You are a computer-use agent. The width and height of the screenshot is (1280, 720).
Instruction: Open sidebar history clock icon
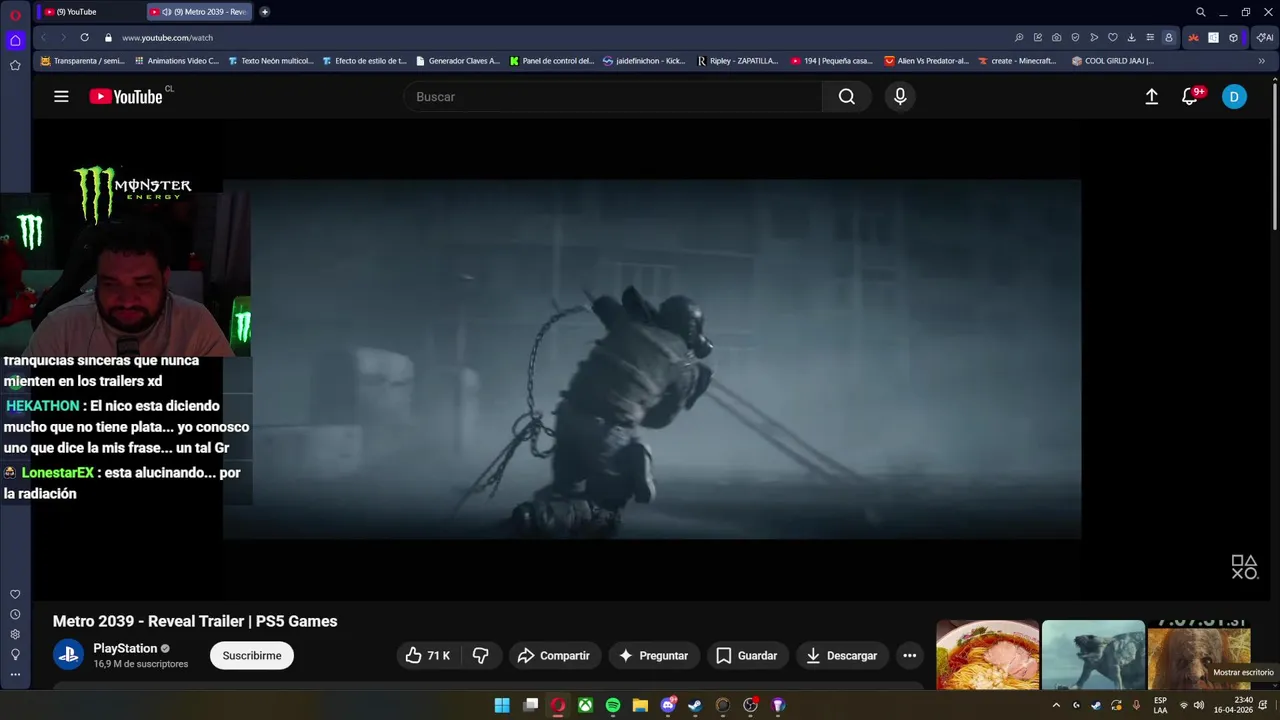[15, 614]
